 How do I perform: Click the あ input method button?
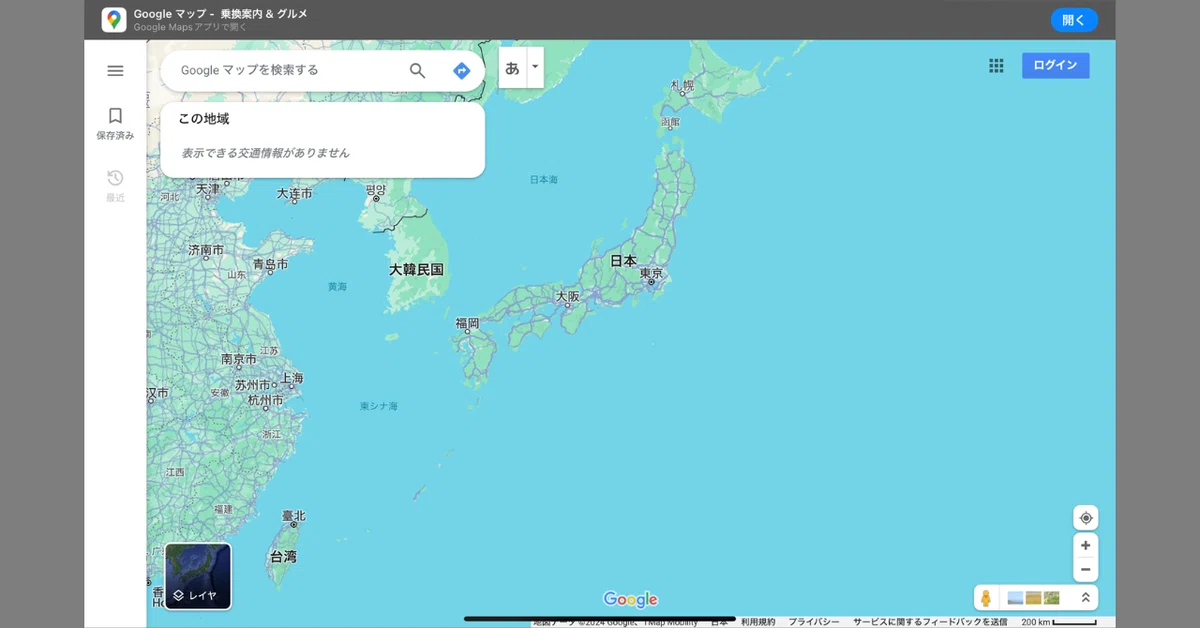click(x=512, y=68)
